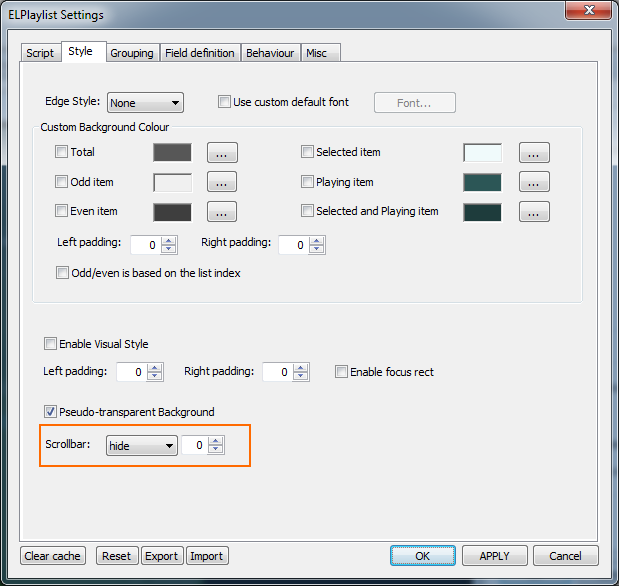The width and height of the screenshot is (619, 586).
Task: Check the Selected item checkbox
Action: click(x=307, y=152)
